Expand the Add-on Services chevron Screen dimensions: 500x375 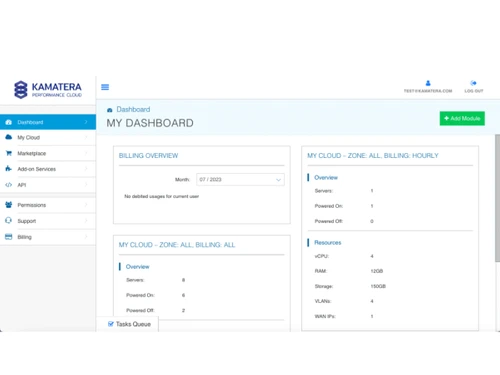pos(86,169)
